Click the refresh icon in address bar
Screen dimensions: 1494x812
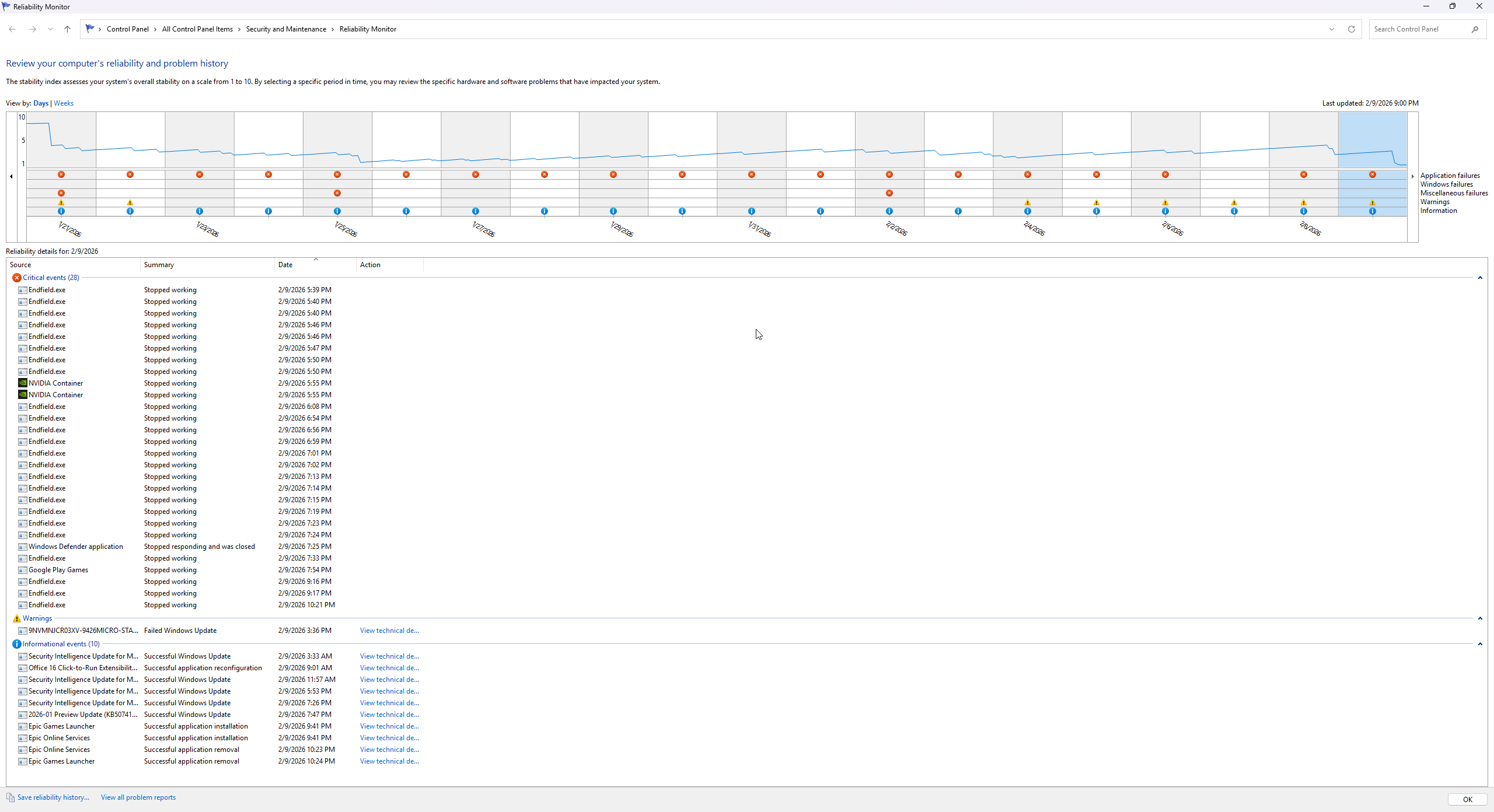(1351, 29)
